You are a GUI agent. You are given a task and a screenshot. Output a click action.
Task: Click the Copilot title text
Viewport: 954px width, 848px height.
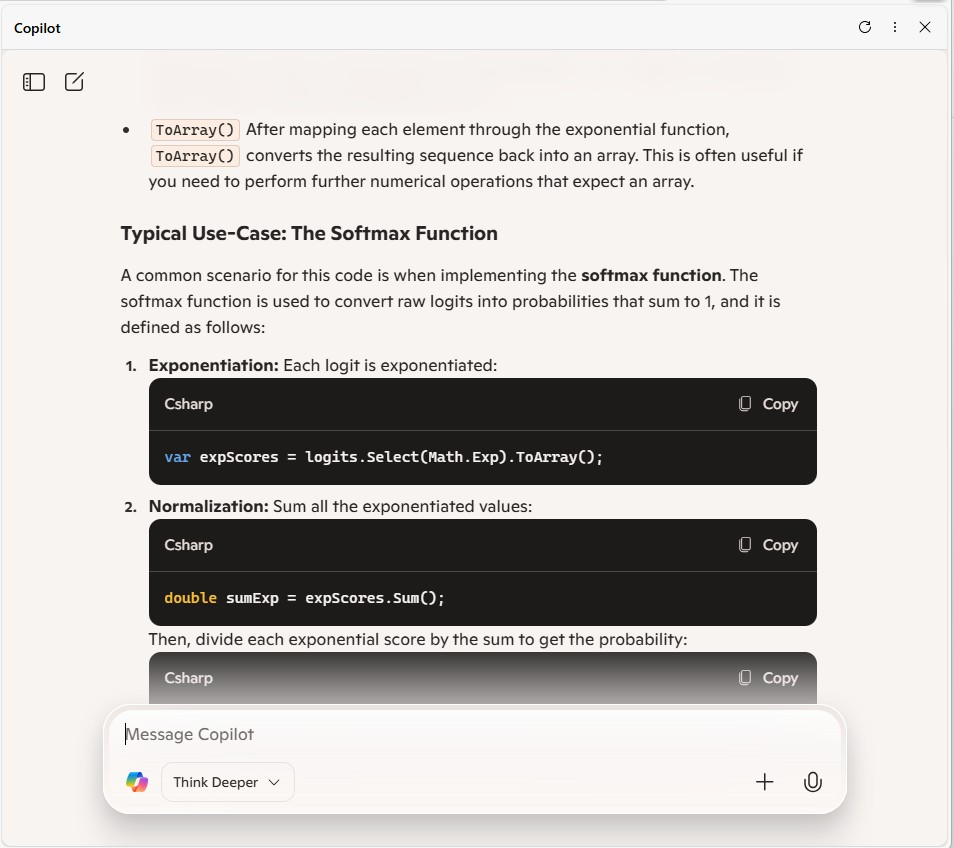tap(37, 28)
